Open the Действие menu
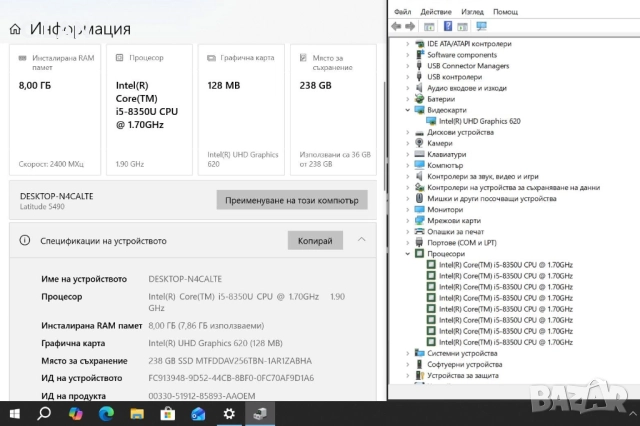This screenshot has width=640, height=426. pyautogui.click(x=436, y=12)
